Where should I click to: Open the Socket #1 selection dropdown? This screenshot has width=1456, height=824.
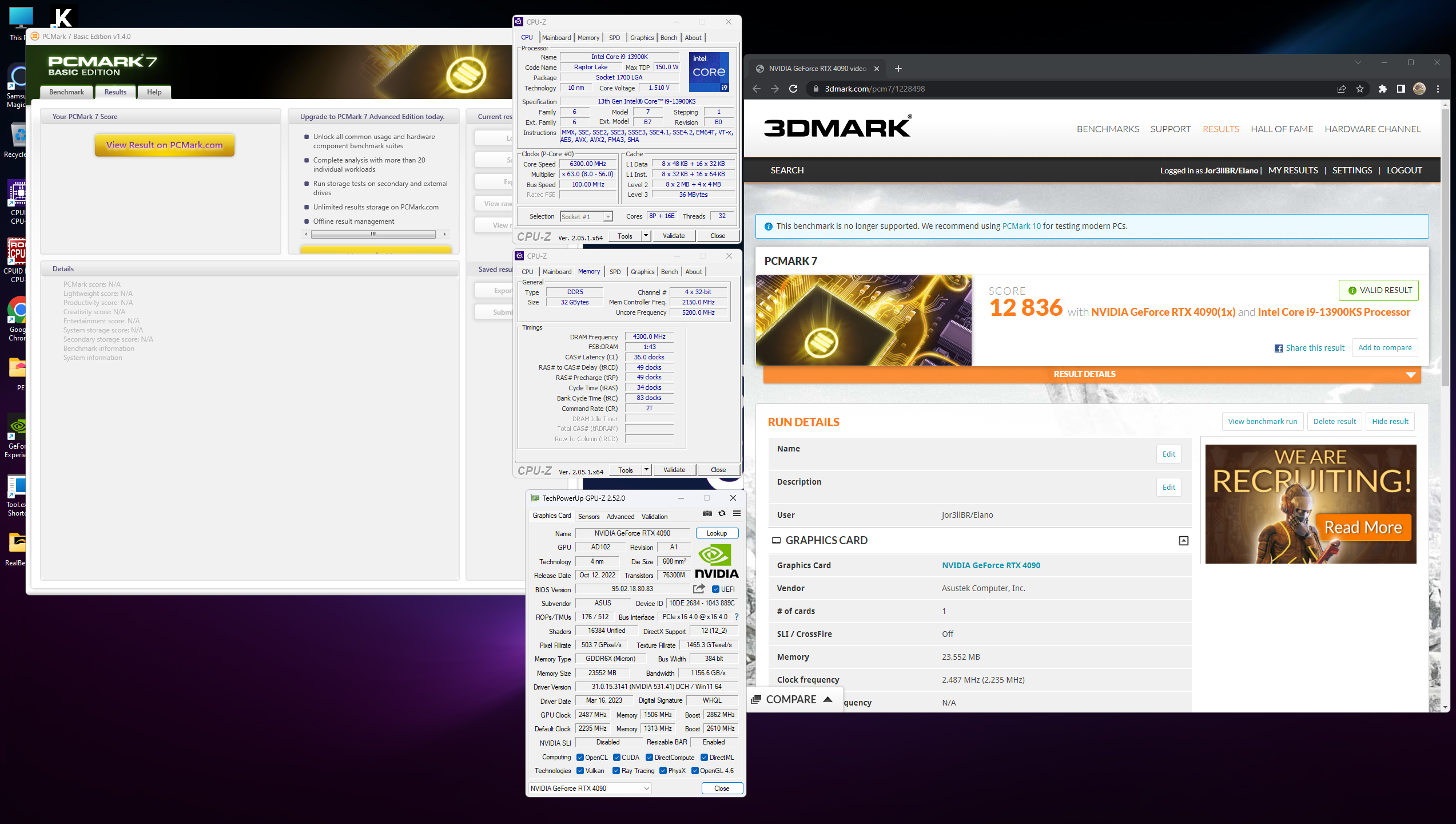pos(586,216)
